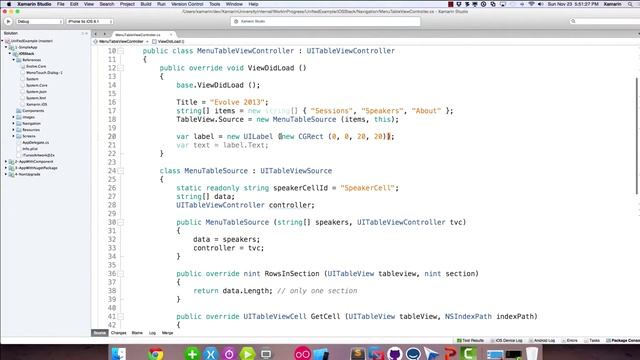Click the Spotlight search icon in menu bar
Image resolution: width=640 pixels, height=360 pixels.
pos(630,4)
